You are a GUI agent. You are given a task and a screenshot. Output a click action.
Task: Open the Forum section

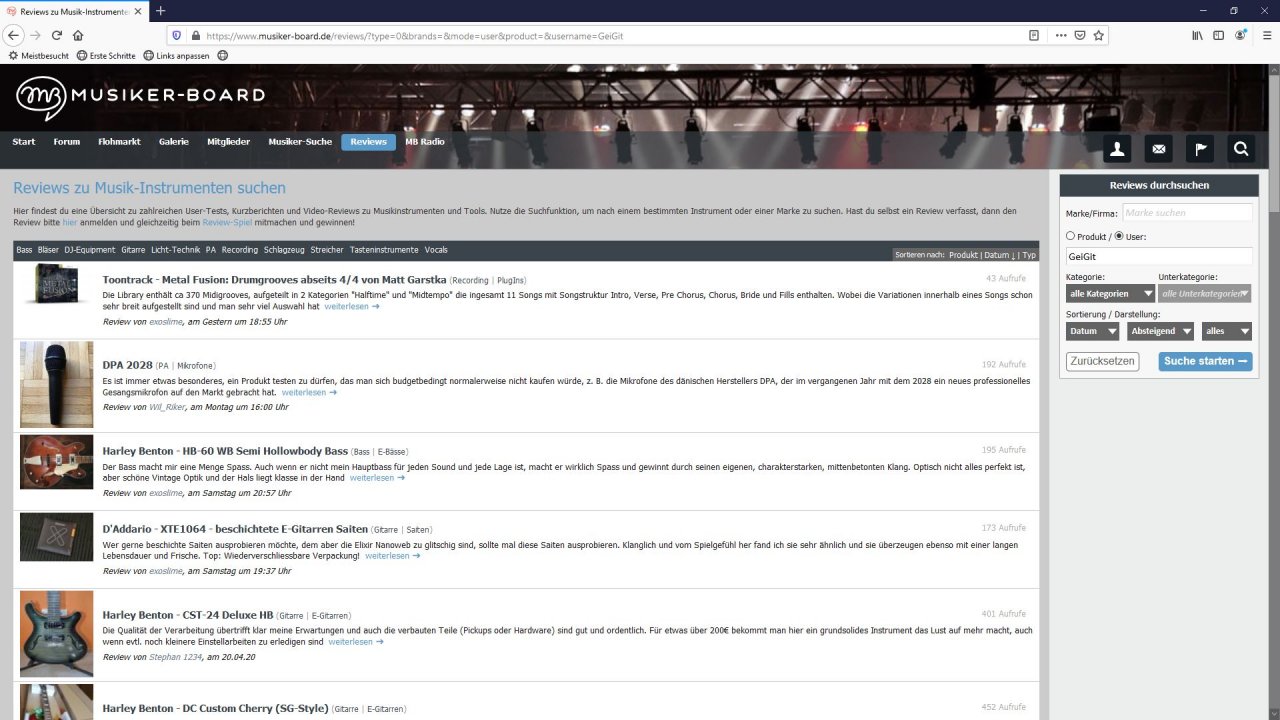pyautogui.click(x=67, y=142)
